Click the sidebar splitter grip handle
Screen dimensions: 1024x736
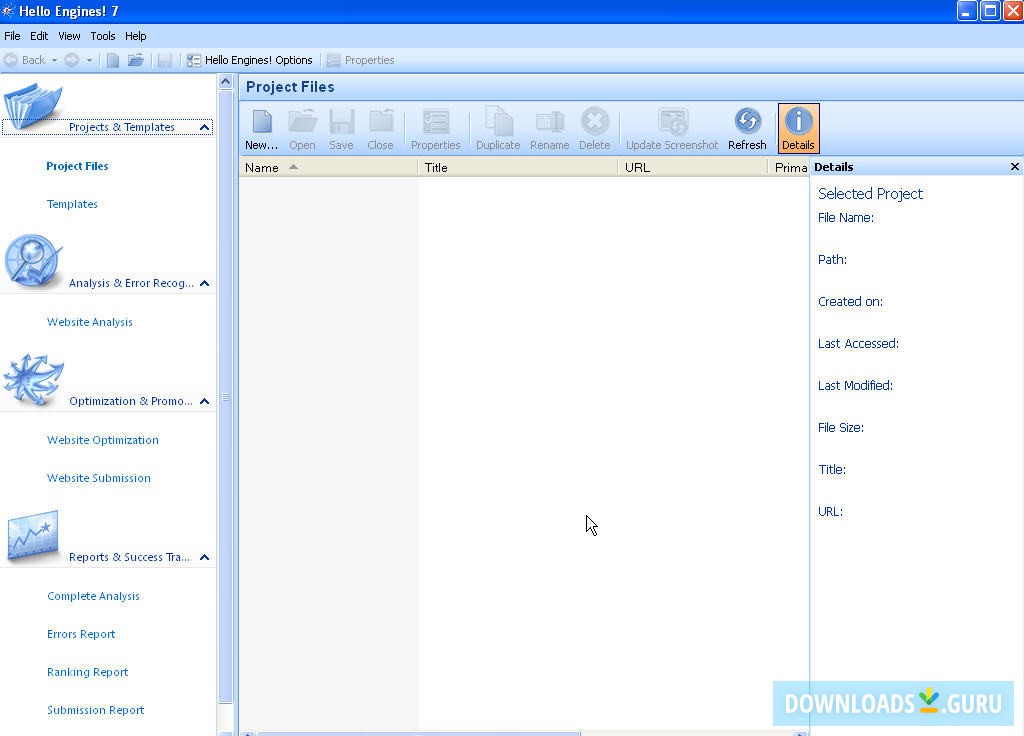pyautogui.click(x=225, y=396)
